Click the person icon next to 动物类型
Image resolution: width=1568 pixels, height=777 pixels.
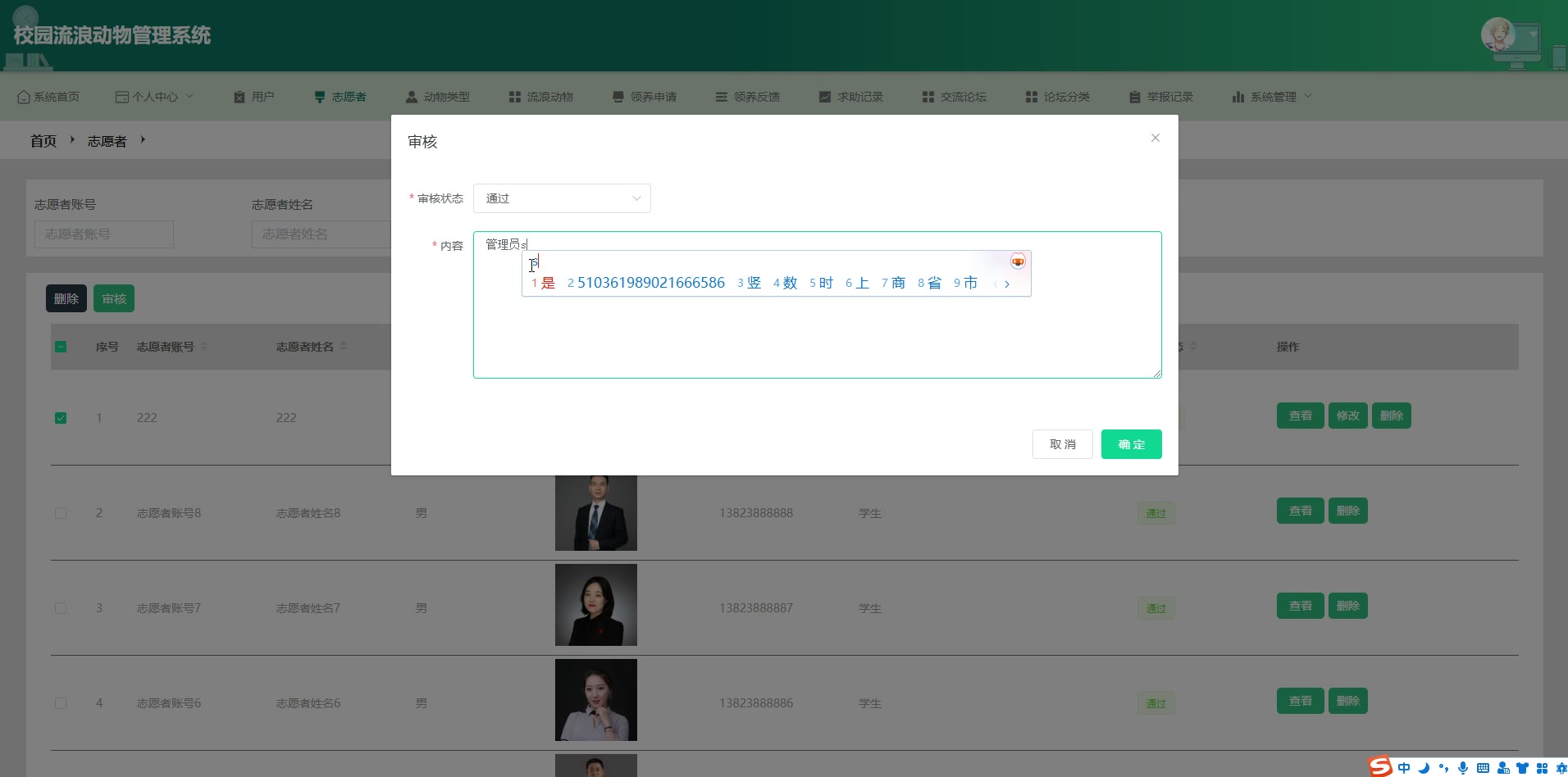[x=412, y=97]
